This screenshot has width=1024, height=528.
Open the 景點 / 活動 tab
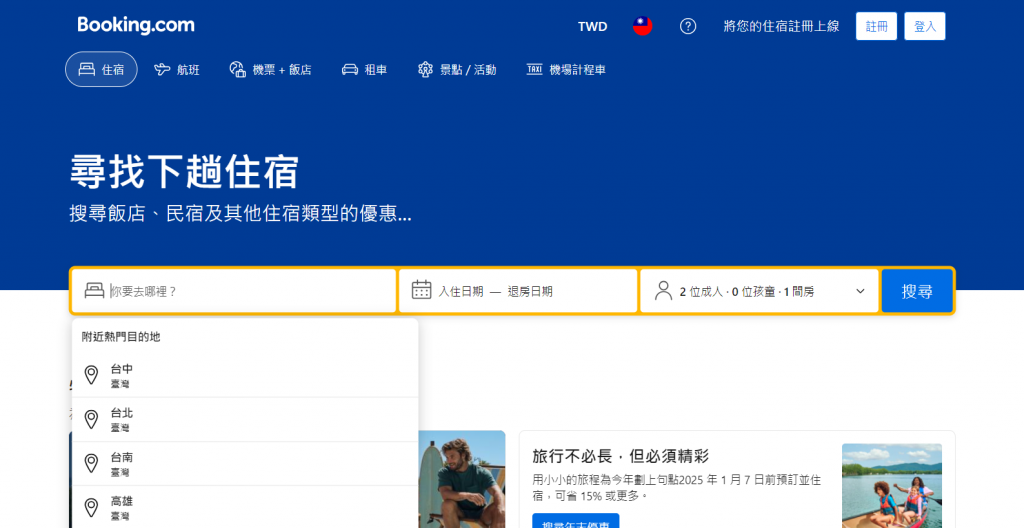(x=457, y=69)
